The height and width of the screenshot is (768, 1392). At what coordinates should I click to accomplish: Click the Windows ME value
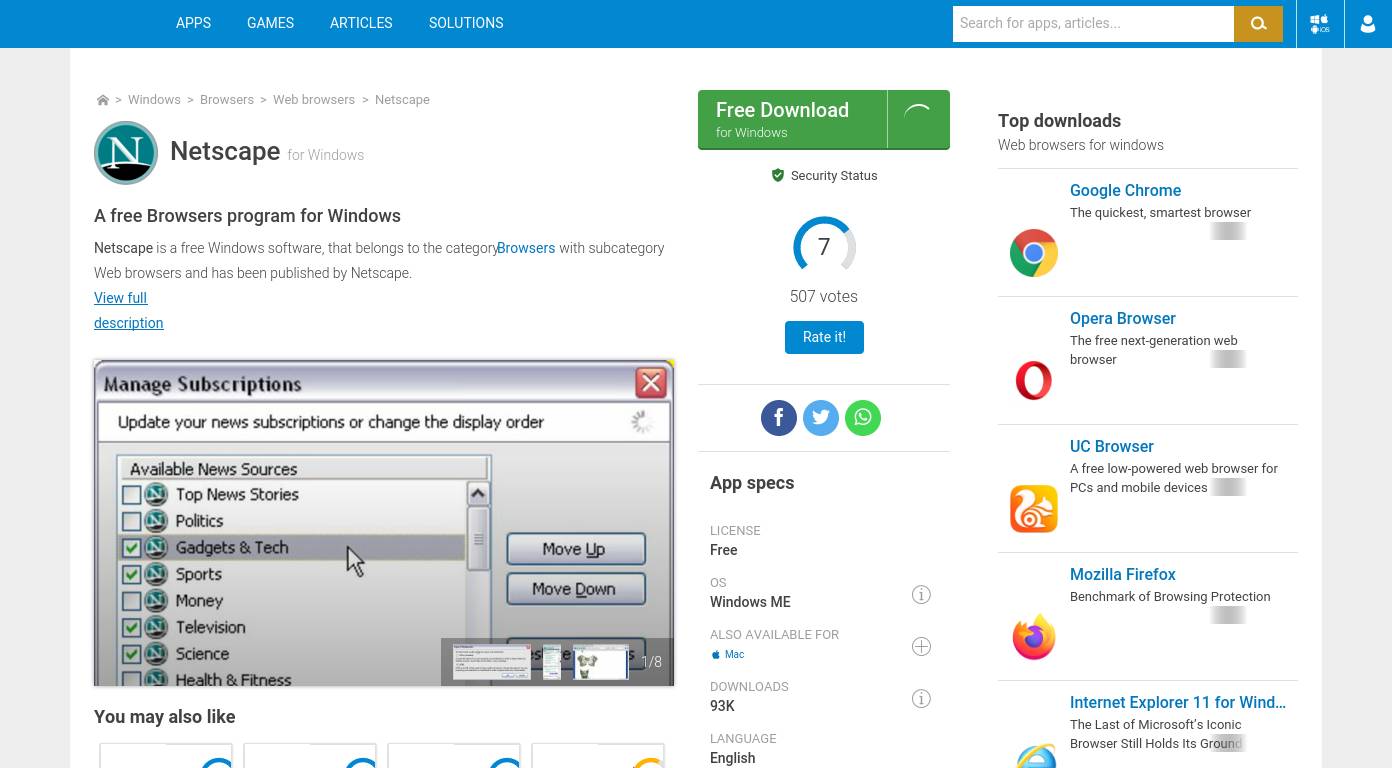click(750, 602)
